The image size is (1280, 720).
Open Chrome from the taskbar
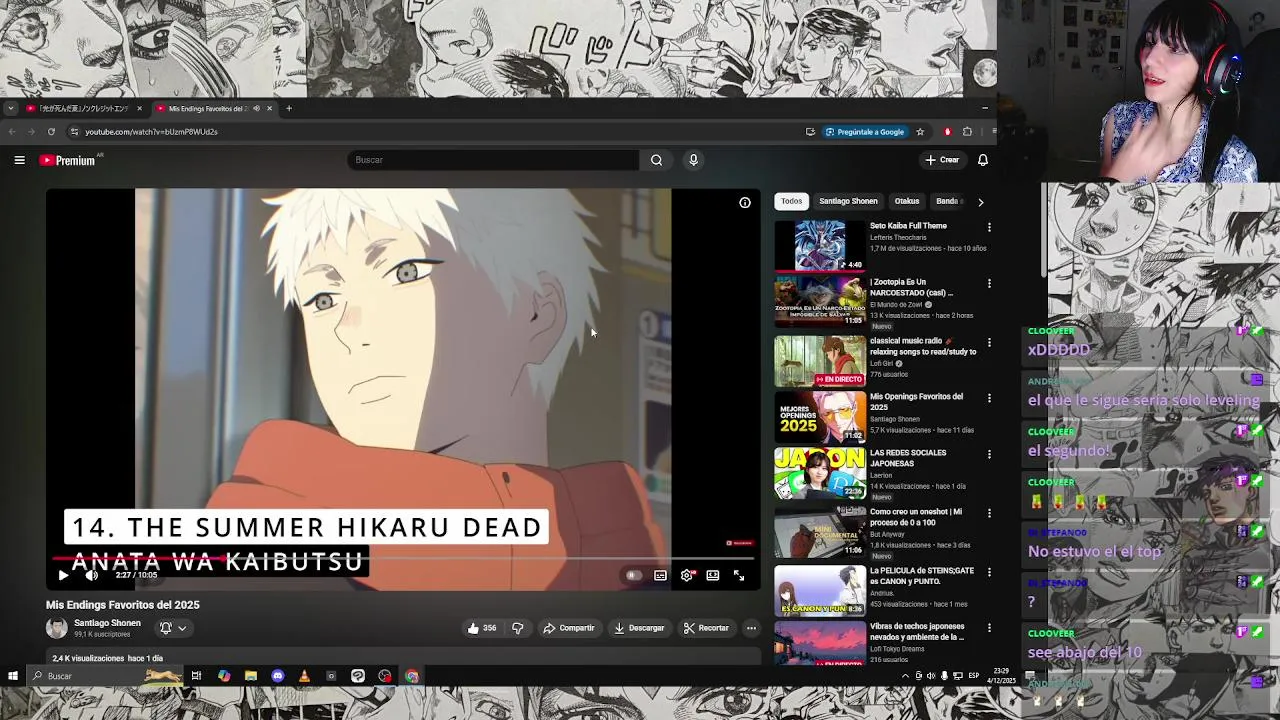tap(411, 676)
